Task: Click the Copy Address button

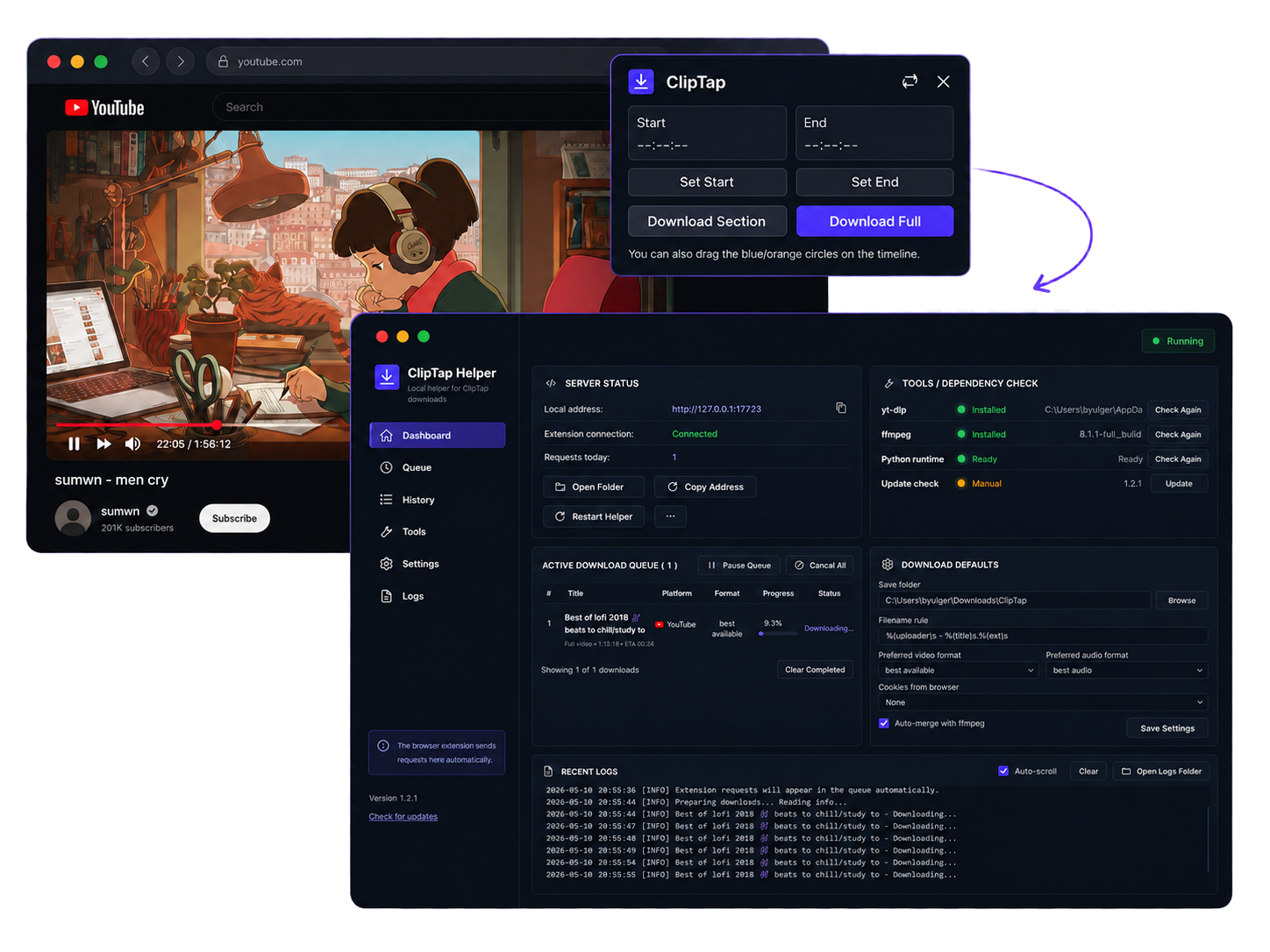Action: (x=705, y=487)
